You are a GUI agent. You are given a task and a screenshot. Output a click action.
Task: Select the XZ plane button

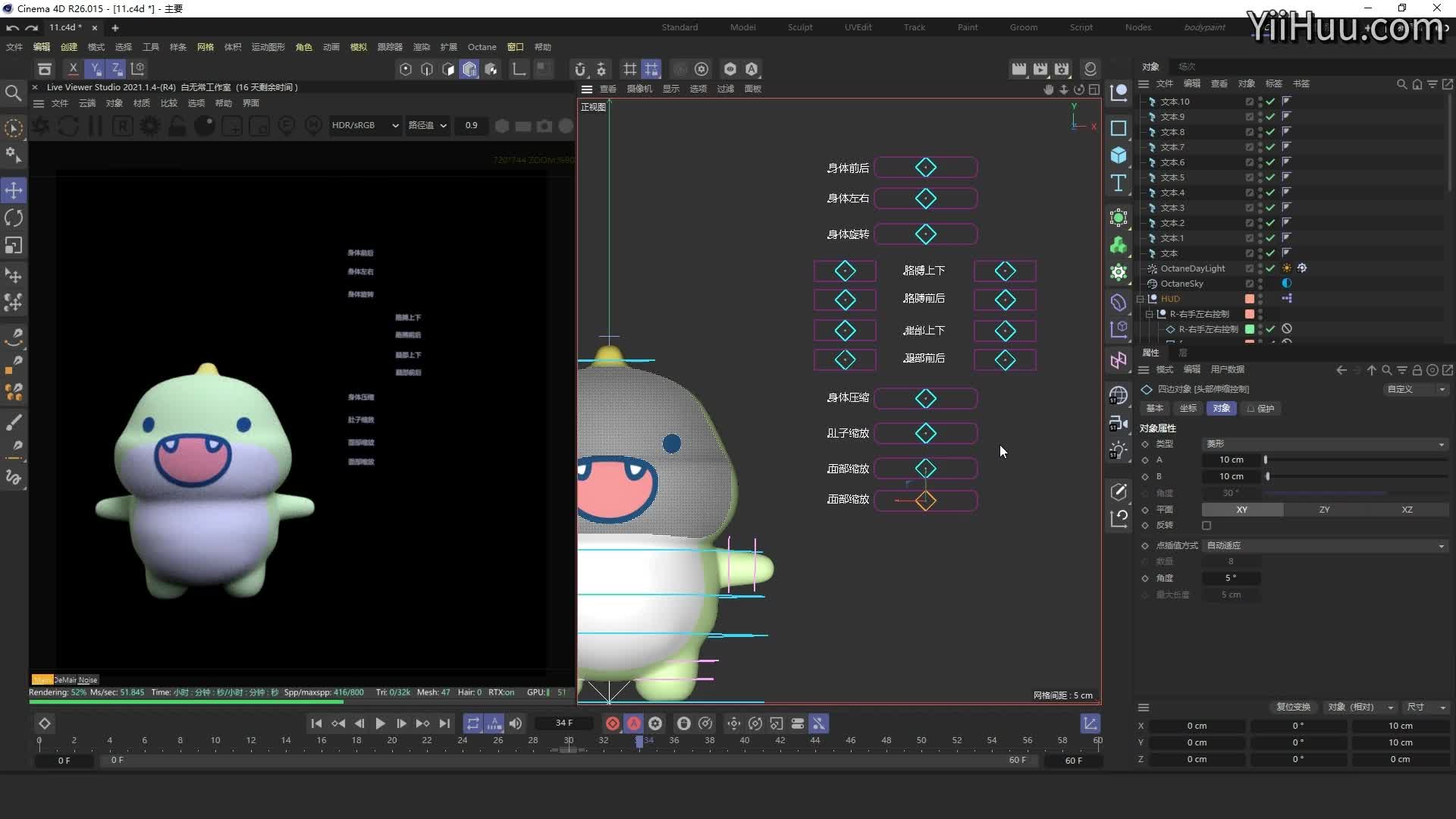pos(1407,510)
